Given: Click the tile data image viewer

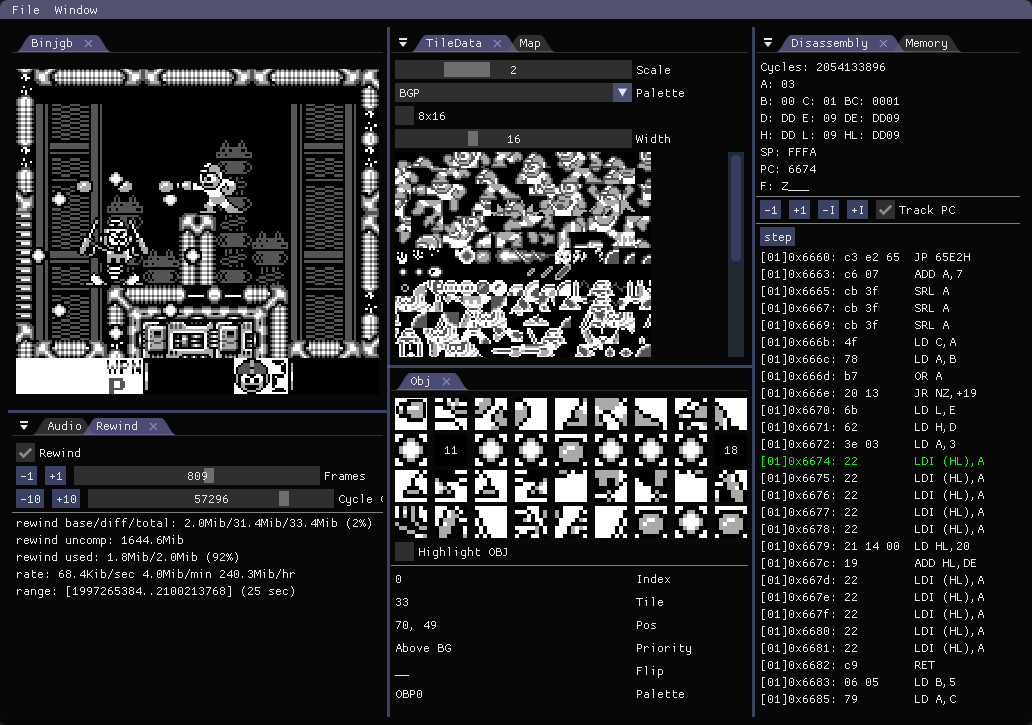Looking at the screenshot, I should point(523,255).
